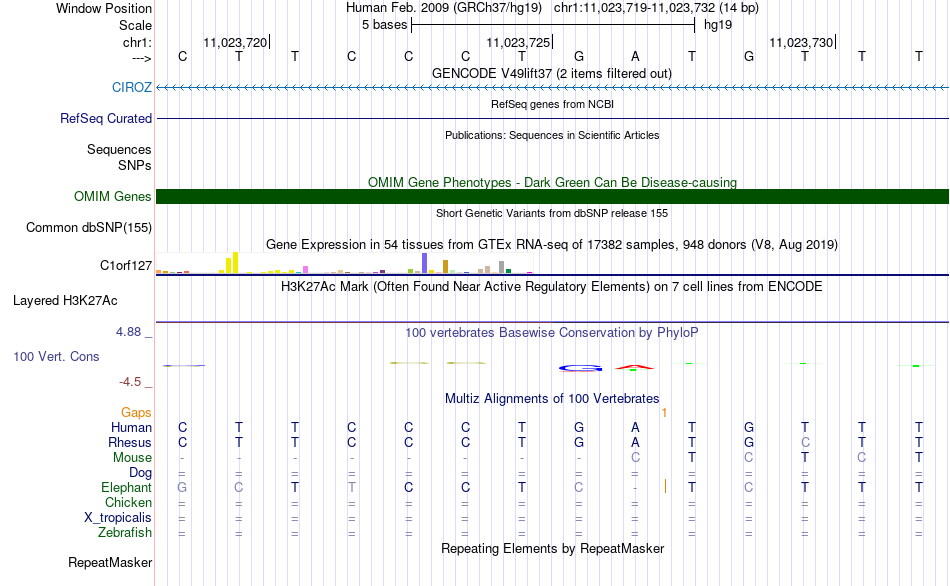This screenshot has height=586, width=950.
Task: Open the RefSeq Curated track label
Action: (105, 118)
